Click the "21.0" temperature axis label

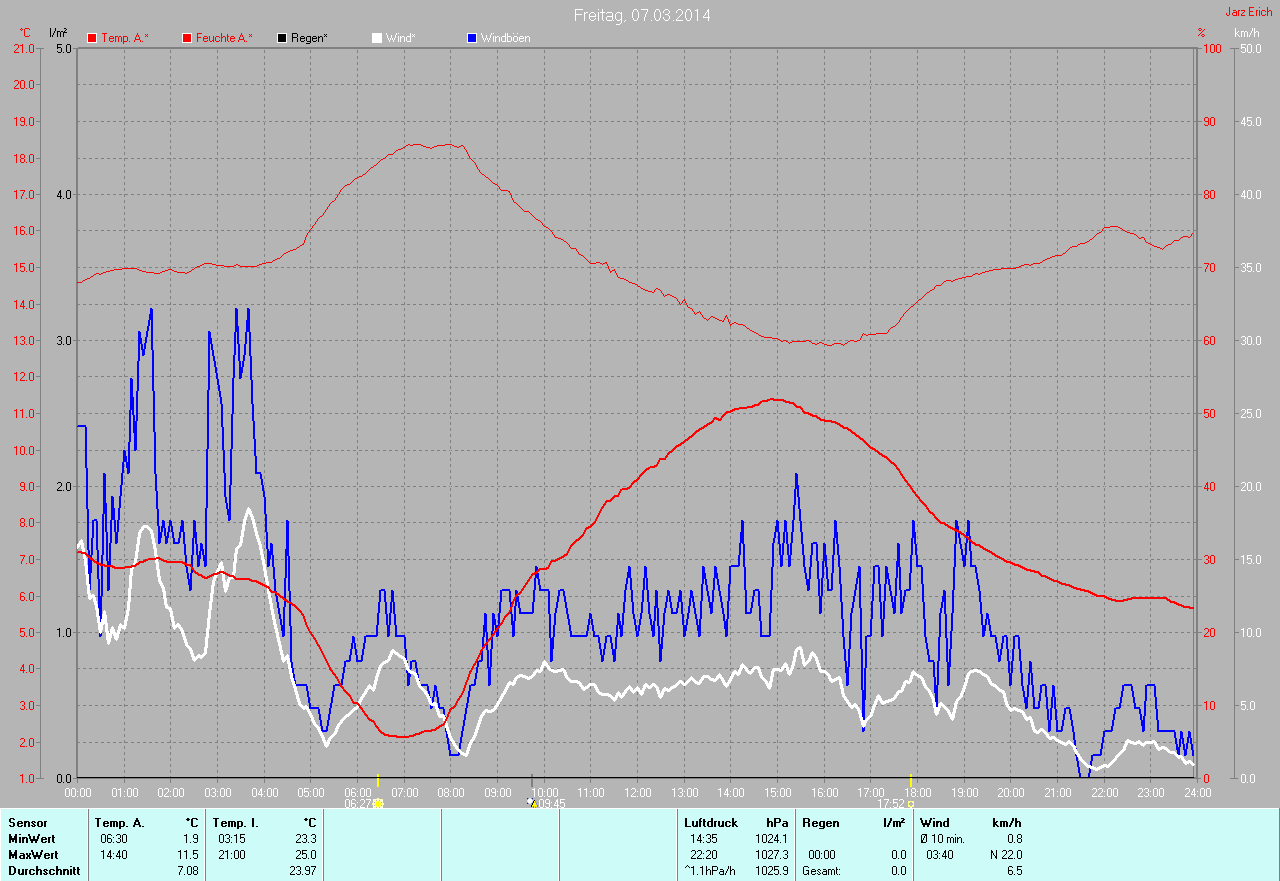[x=22, y=49]
